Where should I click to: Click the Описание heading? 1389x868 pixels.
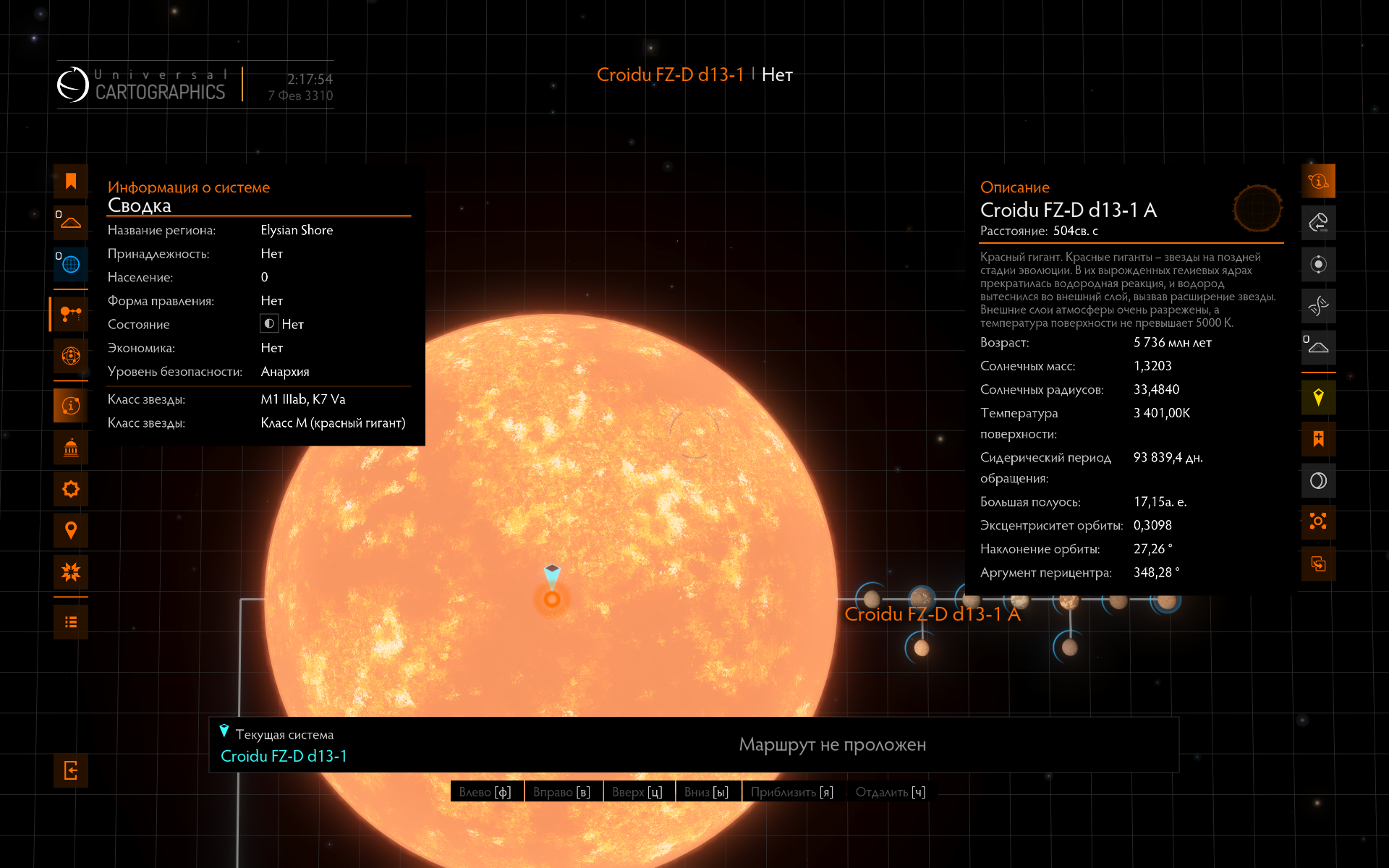point(1015,187)
